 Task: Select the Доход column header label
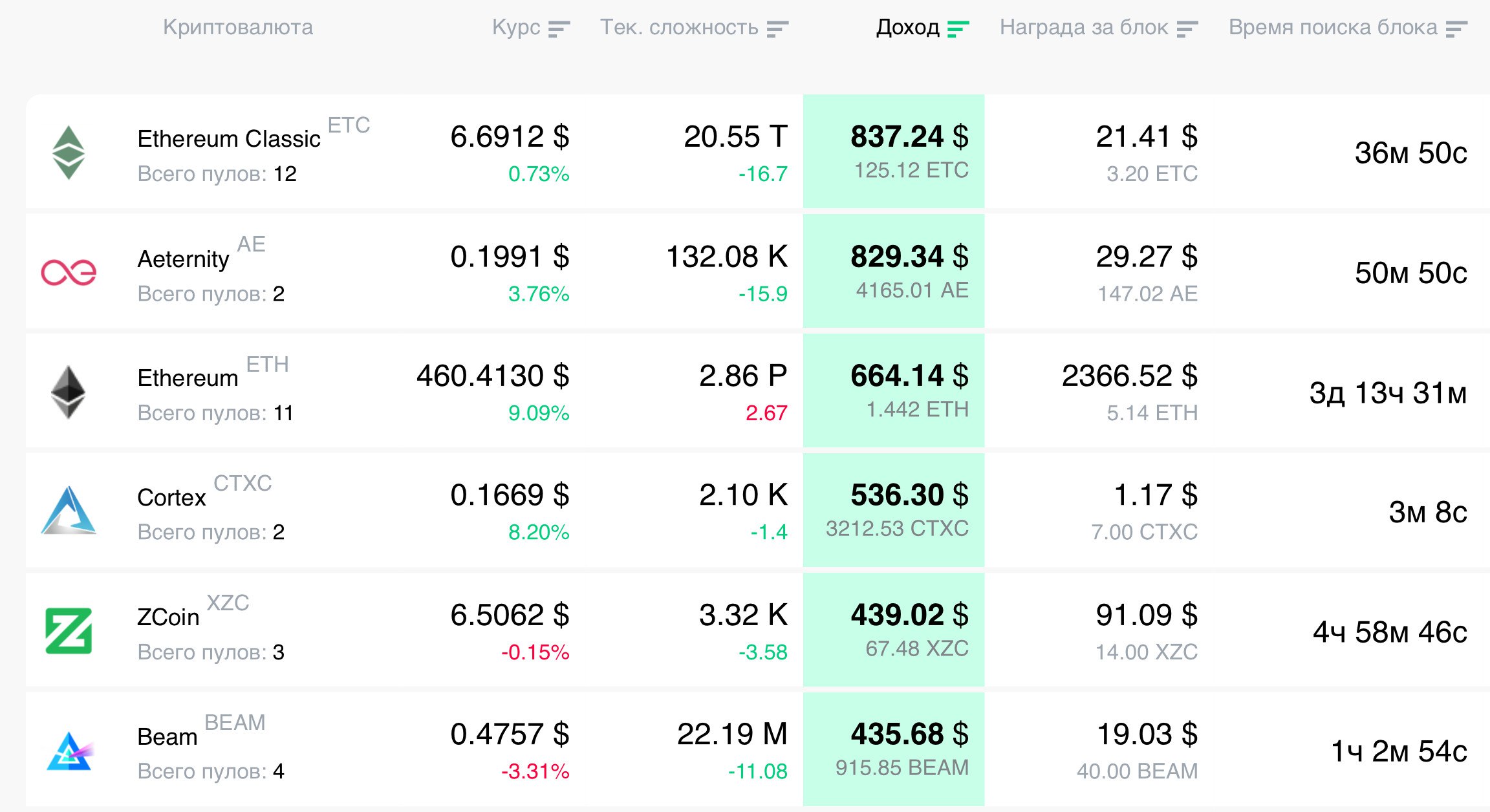pyautogui.click(x=908, y=27)
